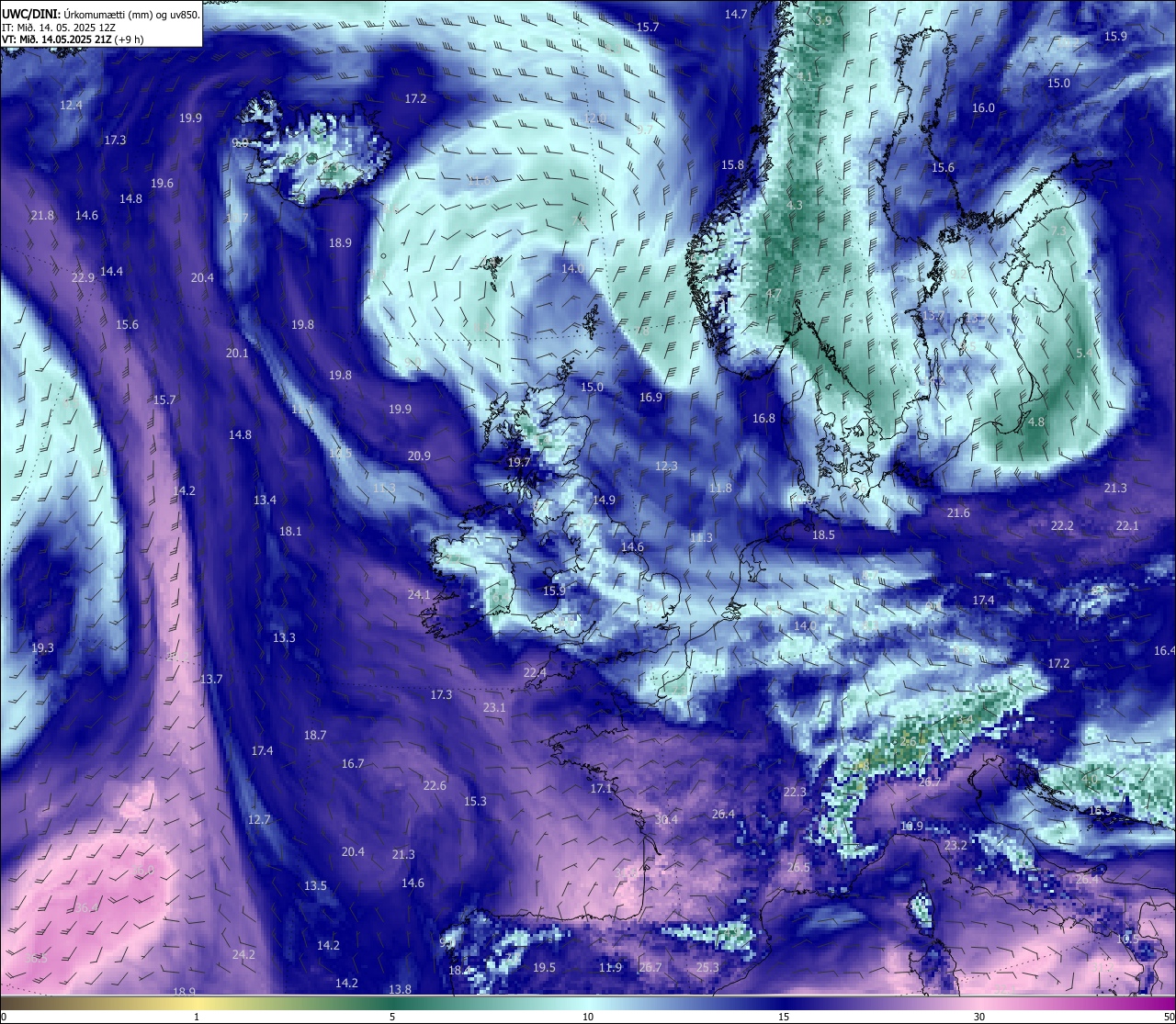This screenshot has height=1024, width=1176.
Task: Select the 19.3 value label
Action: point(42,648)
